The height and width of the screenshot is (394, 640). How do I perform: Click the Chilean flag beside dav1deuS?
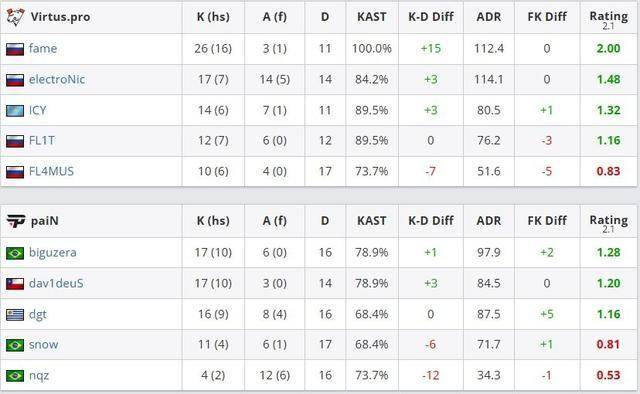[x=15, y=284]
